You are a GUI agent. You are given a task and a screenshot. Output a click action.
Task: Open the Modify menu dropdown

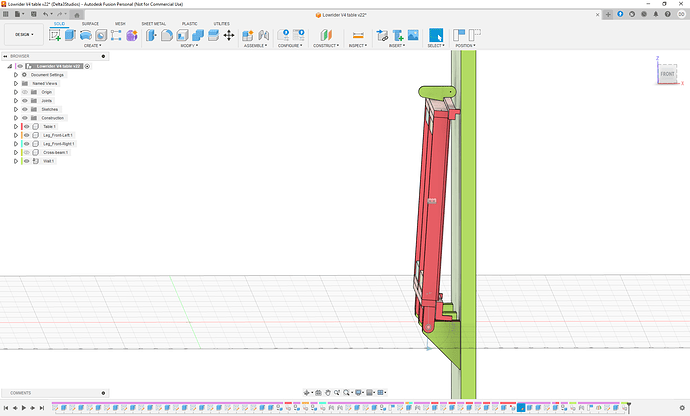189,46
